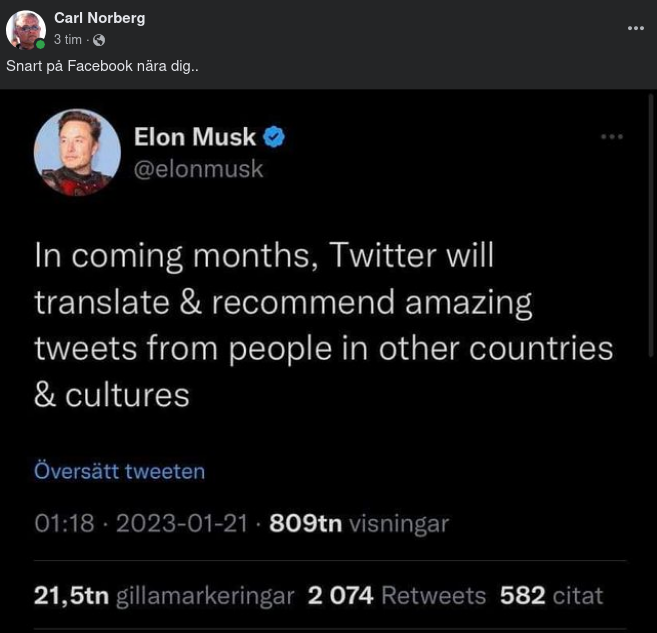The width and height of the screenshot is (657, 633).
Task: Click the public audience globe icon
Action: 99,40
